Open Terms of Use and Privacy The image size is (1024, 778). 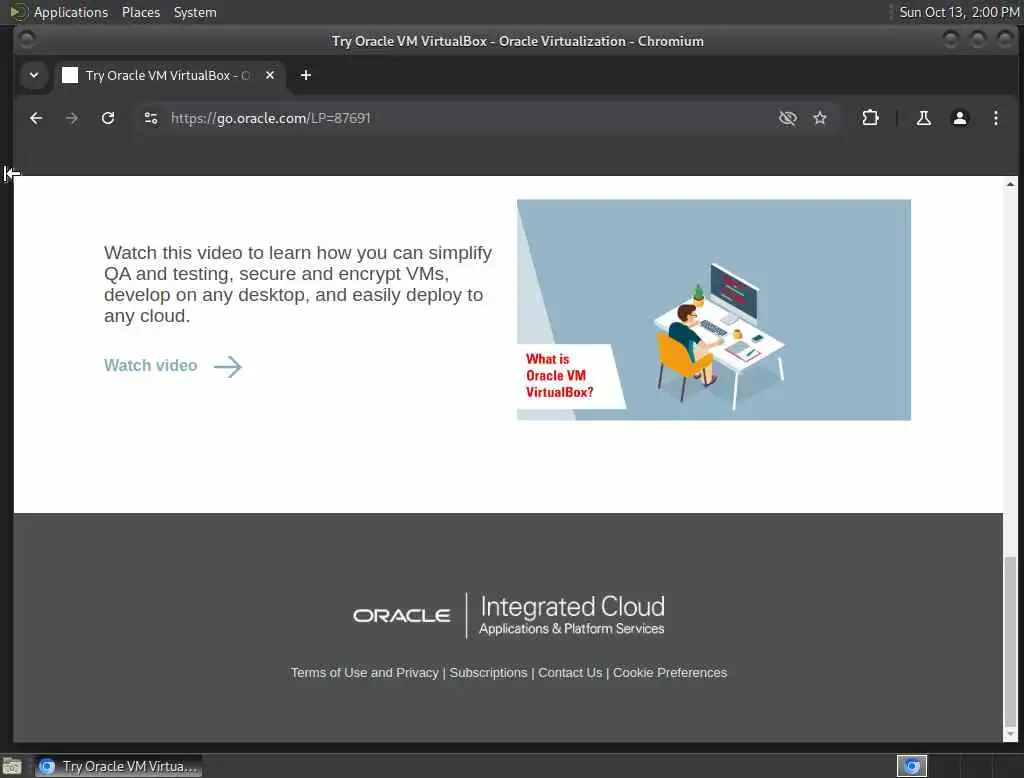[364, 672]
